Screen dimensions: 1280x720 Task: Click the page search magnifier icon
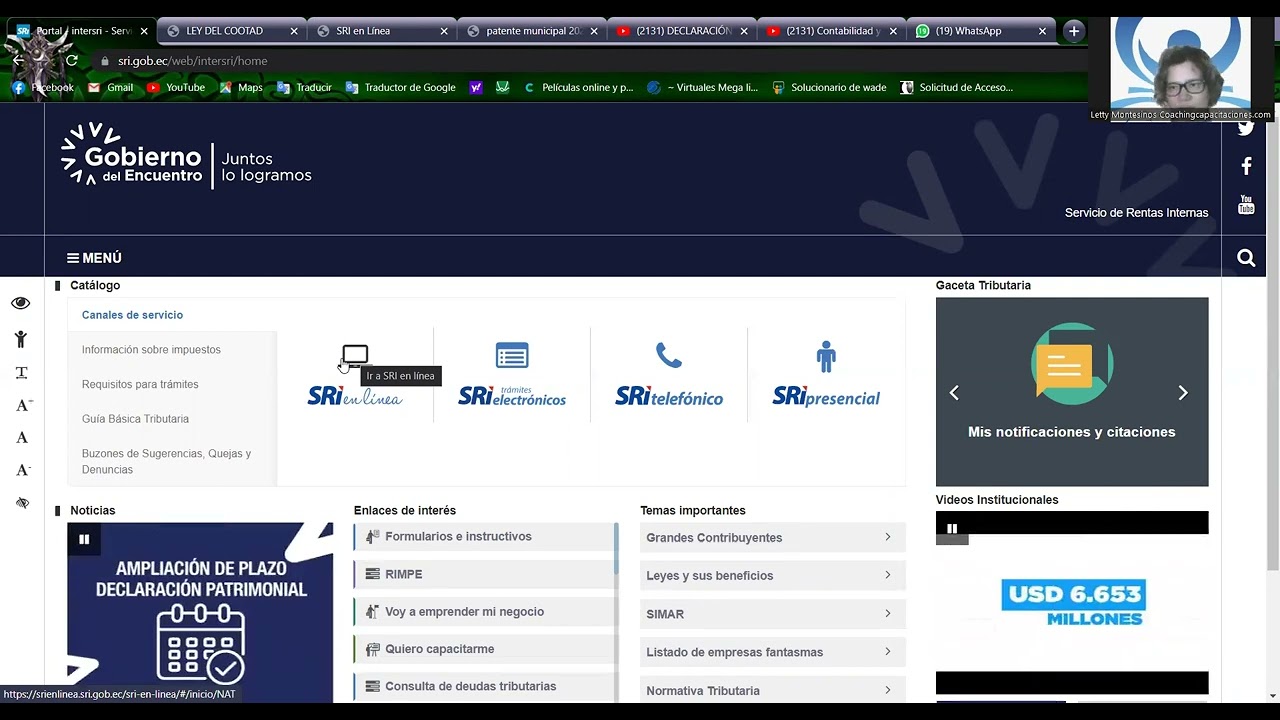click(x=1246, y=258)
